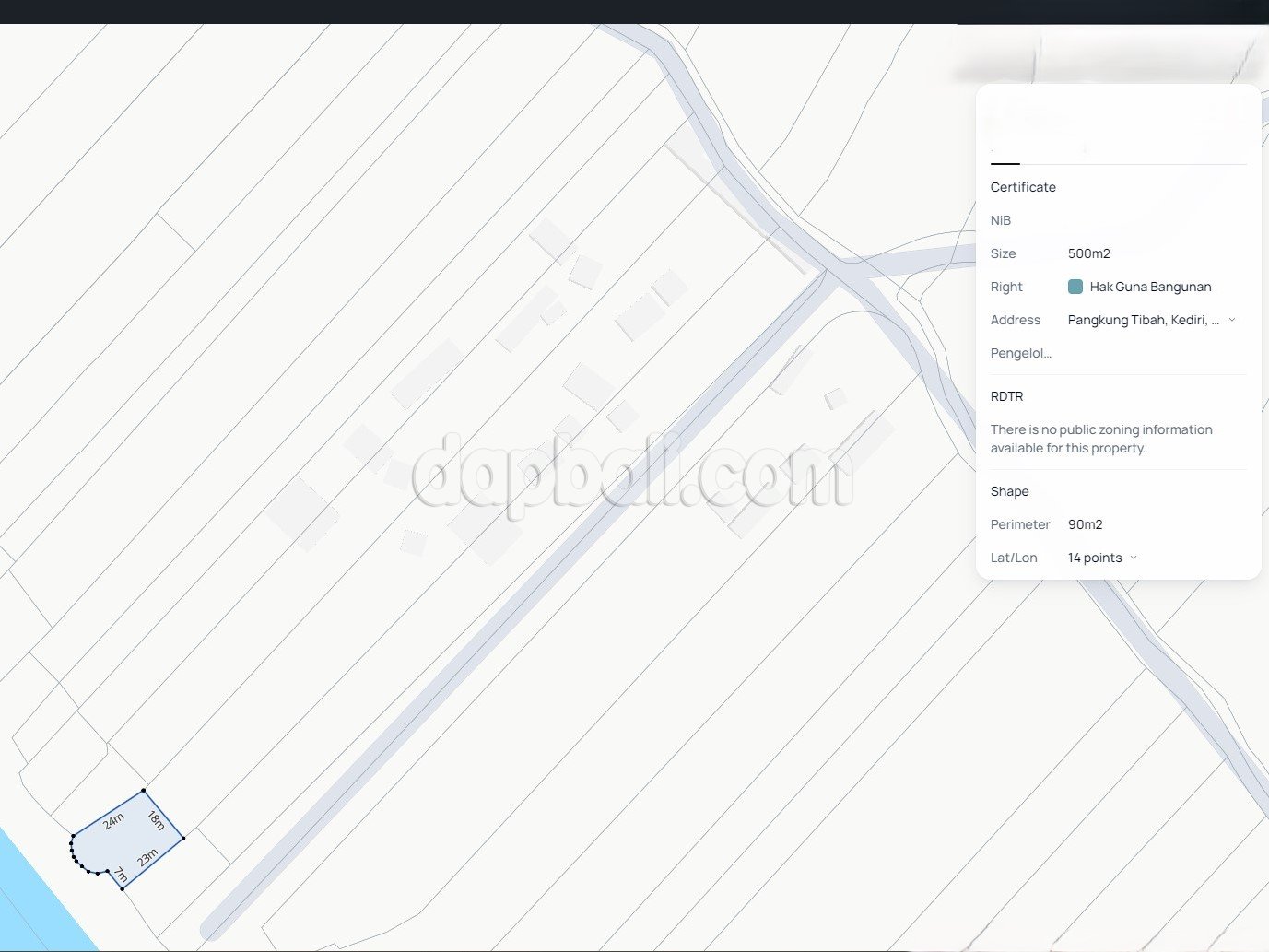Viewport: 1269px width, 952px height.
Task: Click the parcel's easternmost corner vertex point
Action: (x=183, y=838)
